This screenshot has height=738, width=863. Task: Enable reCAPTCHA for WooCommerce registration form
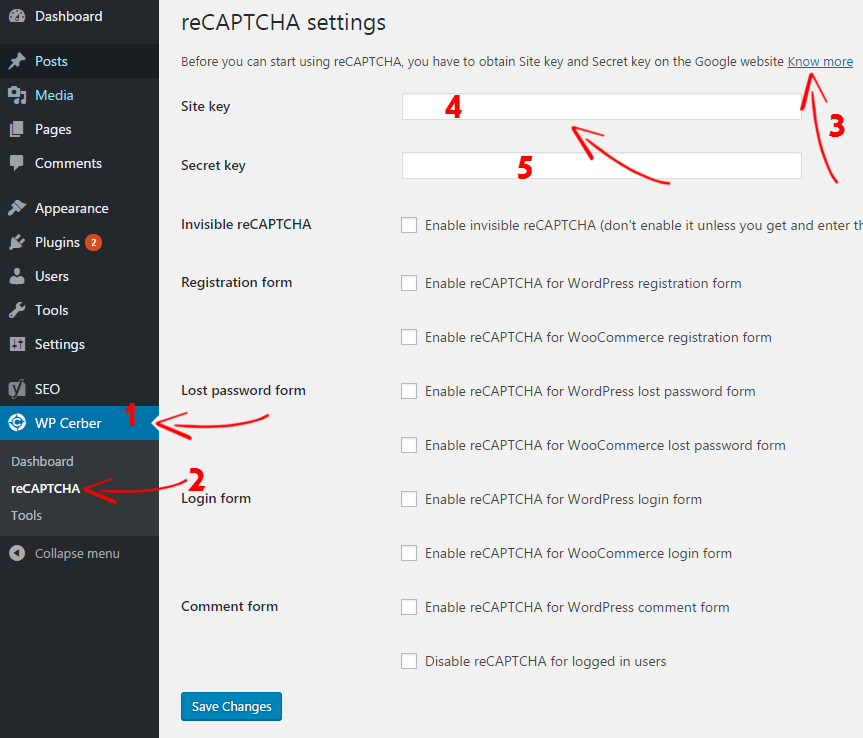click(x=409, y=337)
